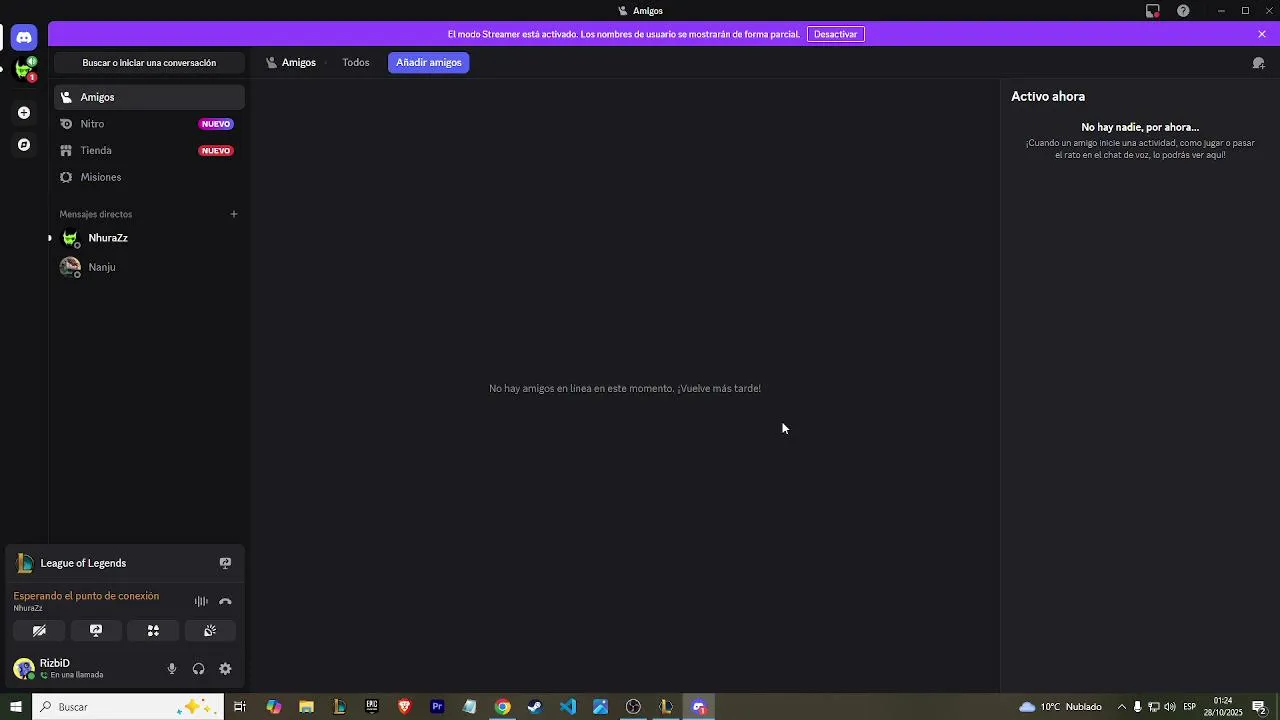
Task: Disconnect from the call
Action: tap(225, 601)
